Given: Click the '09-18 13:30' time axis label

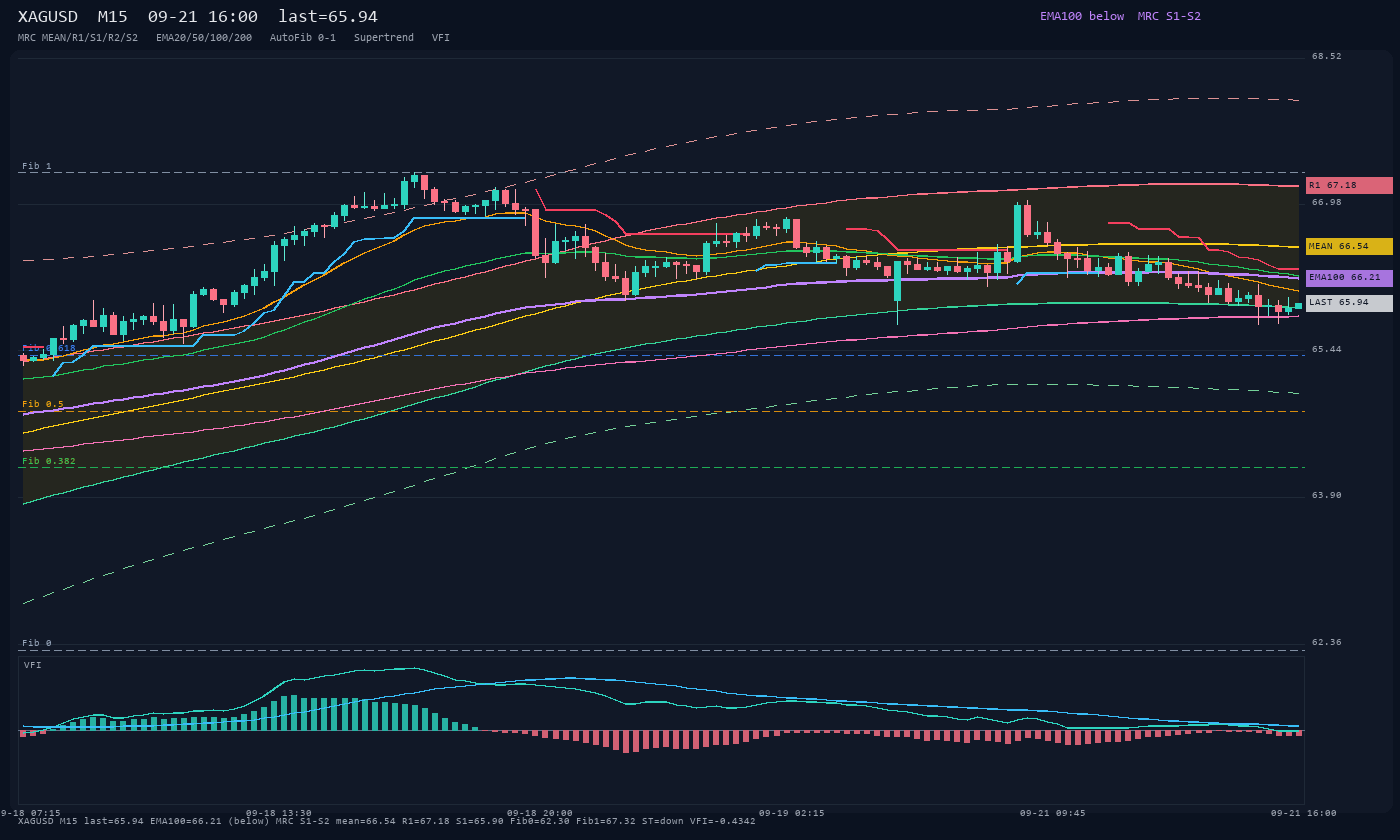Looking at the screenshot, I should coord(279,813).
